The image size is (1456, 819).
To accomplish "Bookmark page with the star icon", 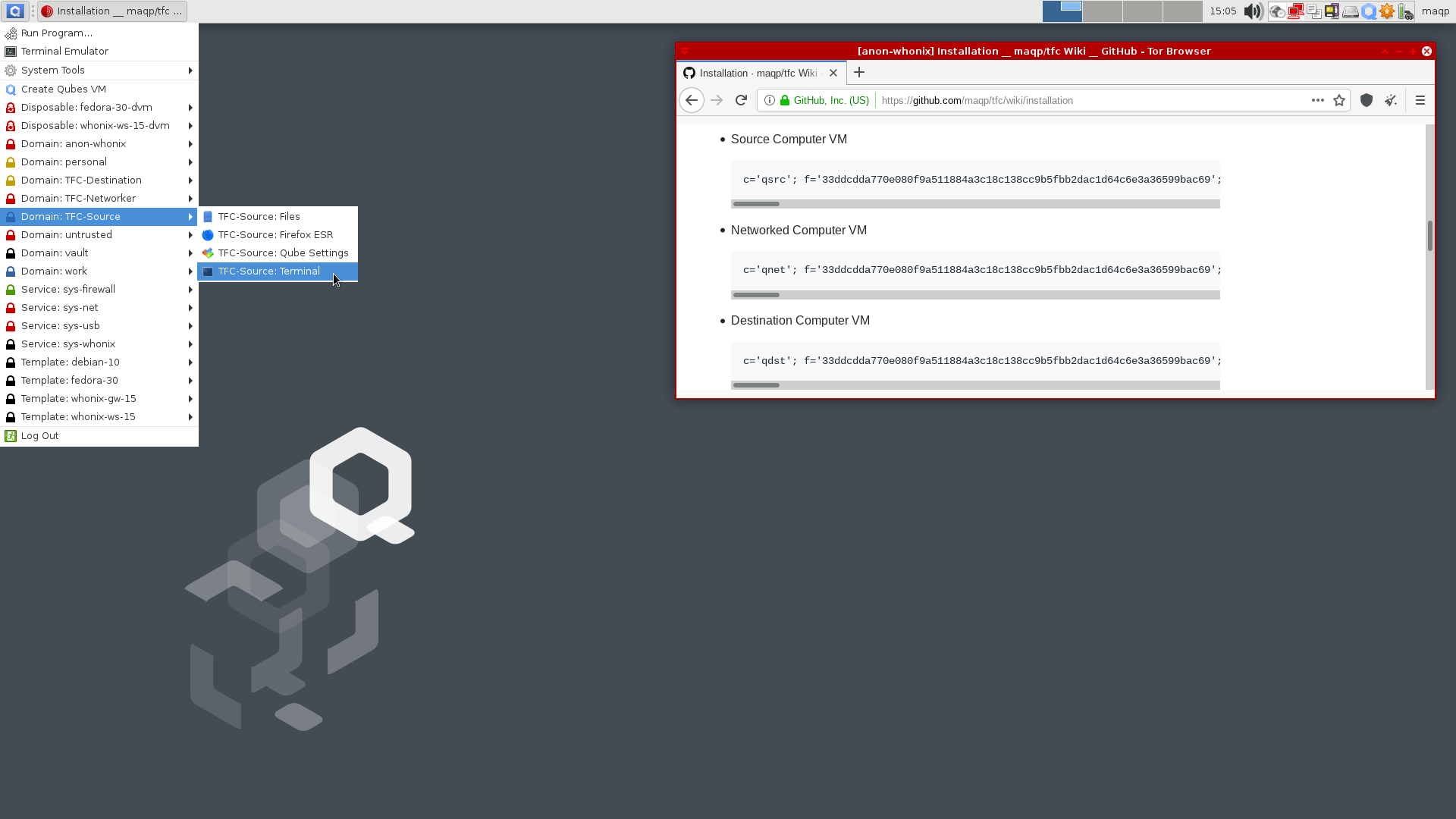I will pyautogui.click(x=1339, y=100).
